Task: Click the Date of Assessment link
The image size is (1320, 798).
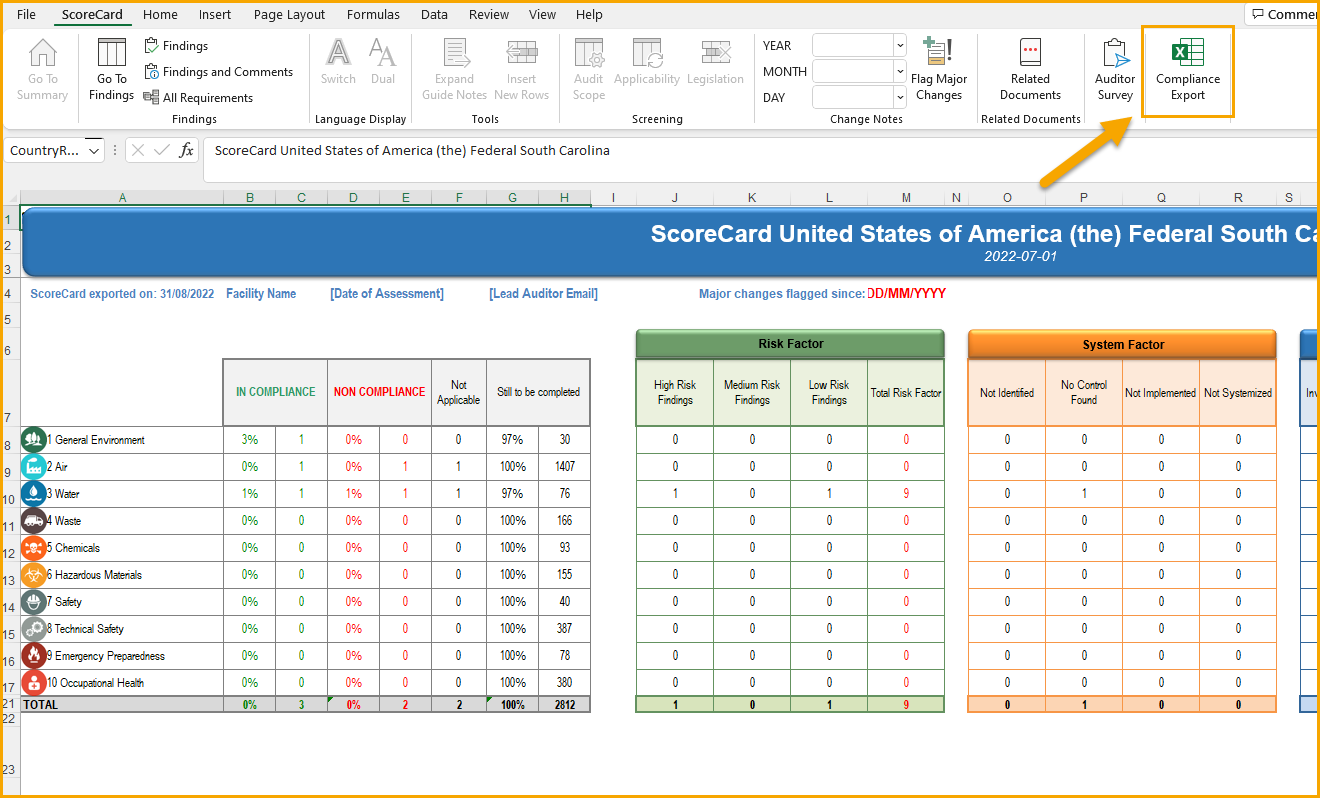Action: click(x=386, y=293)
